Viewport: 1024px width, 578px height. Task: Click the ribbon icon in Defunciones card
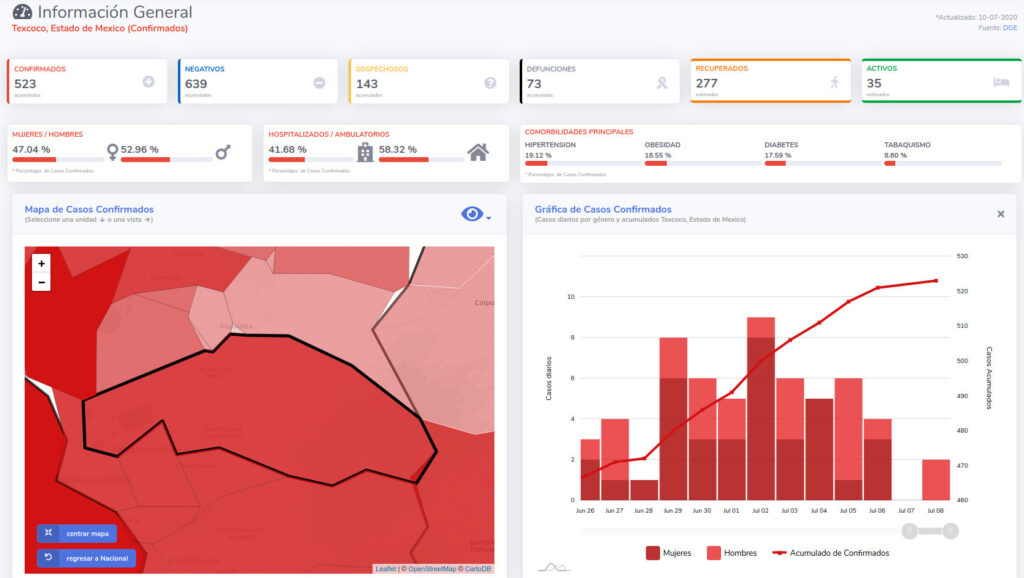661,83
